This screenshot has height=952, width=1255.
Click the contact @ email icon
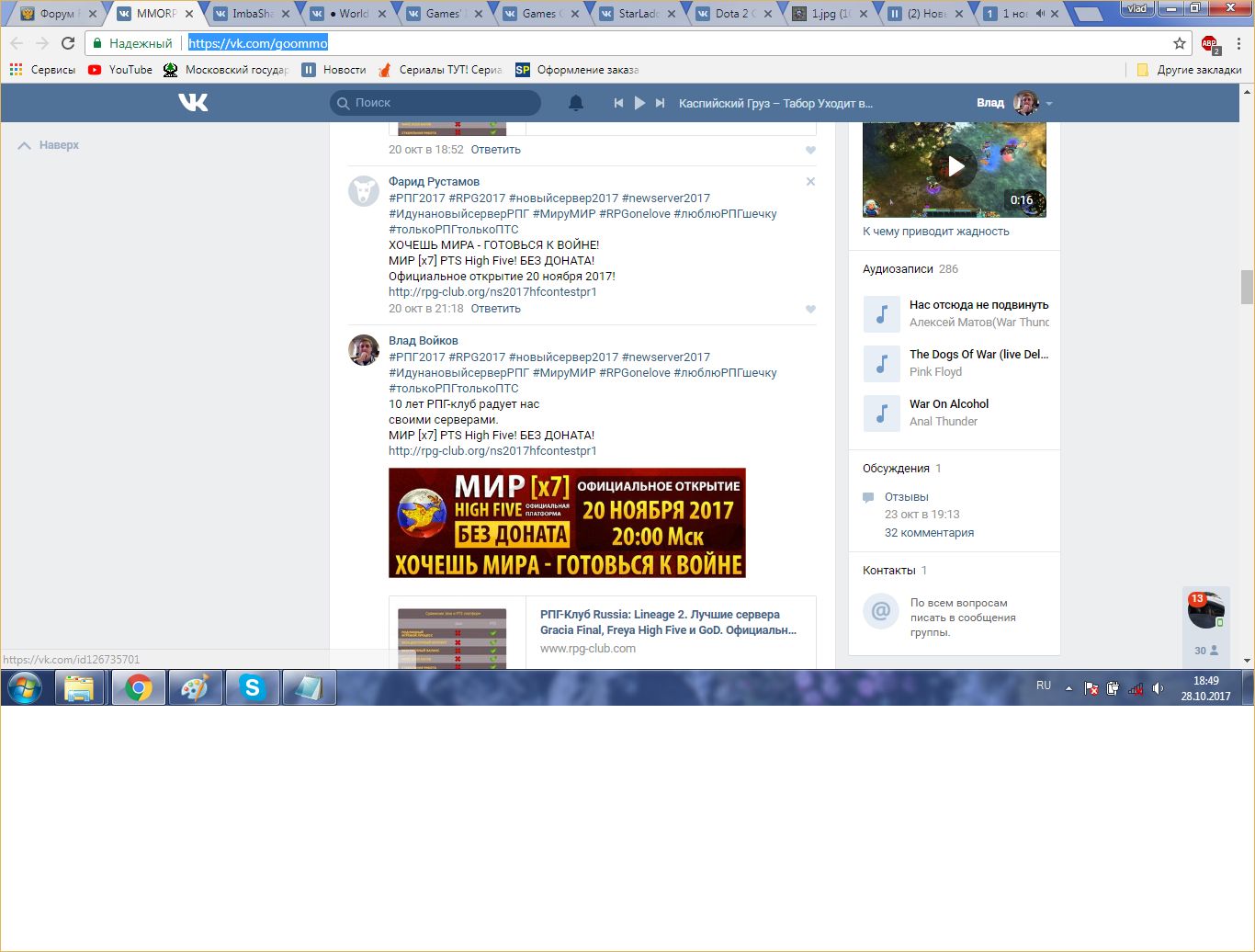pos(881,611)
